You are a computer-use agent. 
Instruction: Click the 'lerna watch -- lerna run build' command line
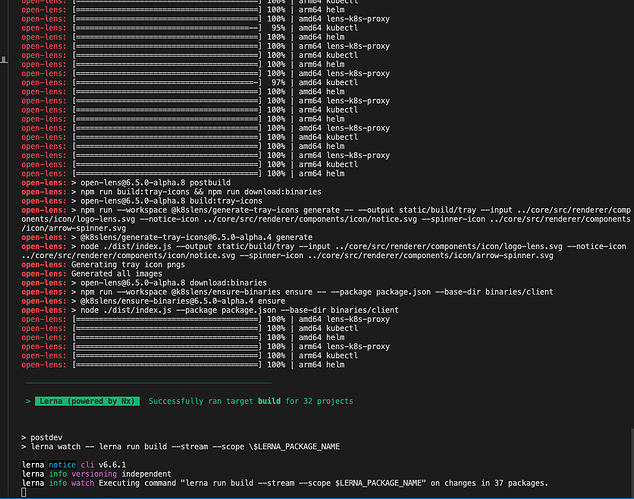point(180,447)
